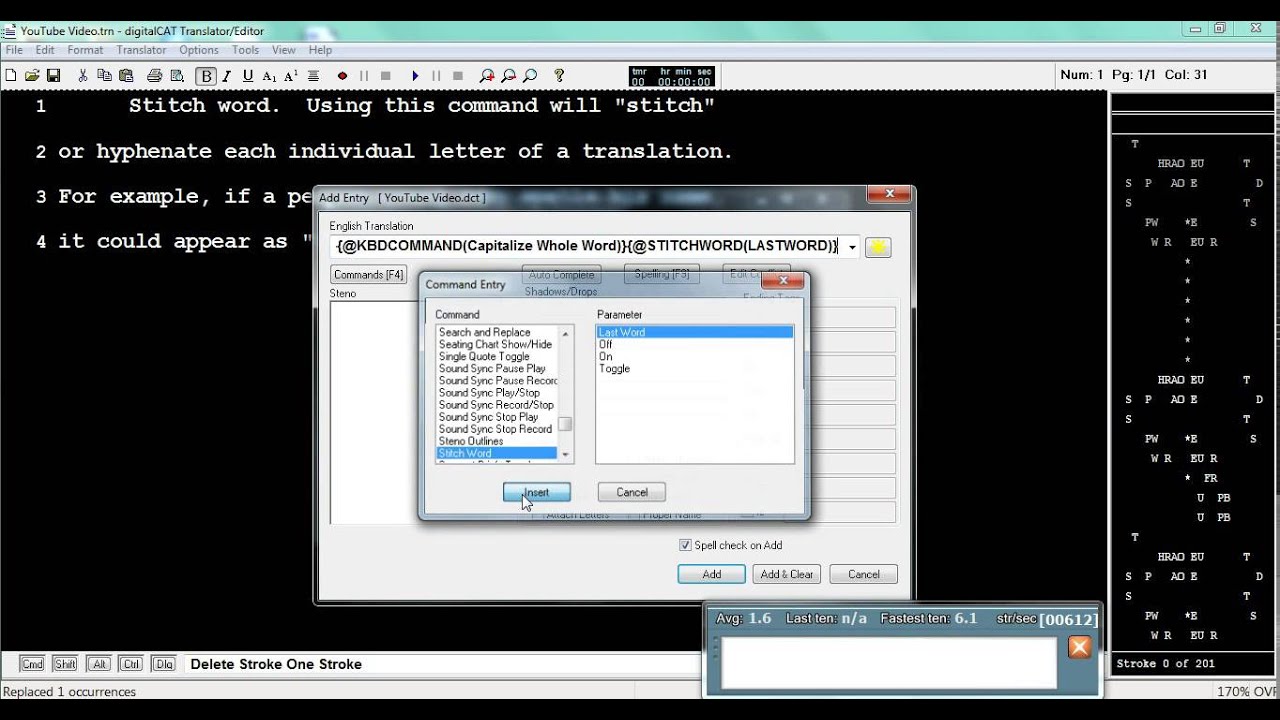Toggle Spell check on Add checkbox
The height and width of the screenshot is (720, 1280).
tap(685, 545)
